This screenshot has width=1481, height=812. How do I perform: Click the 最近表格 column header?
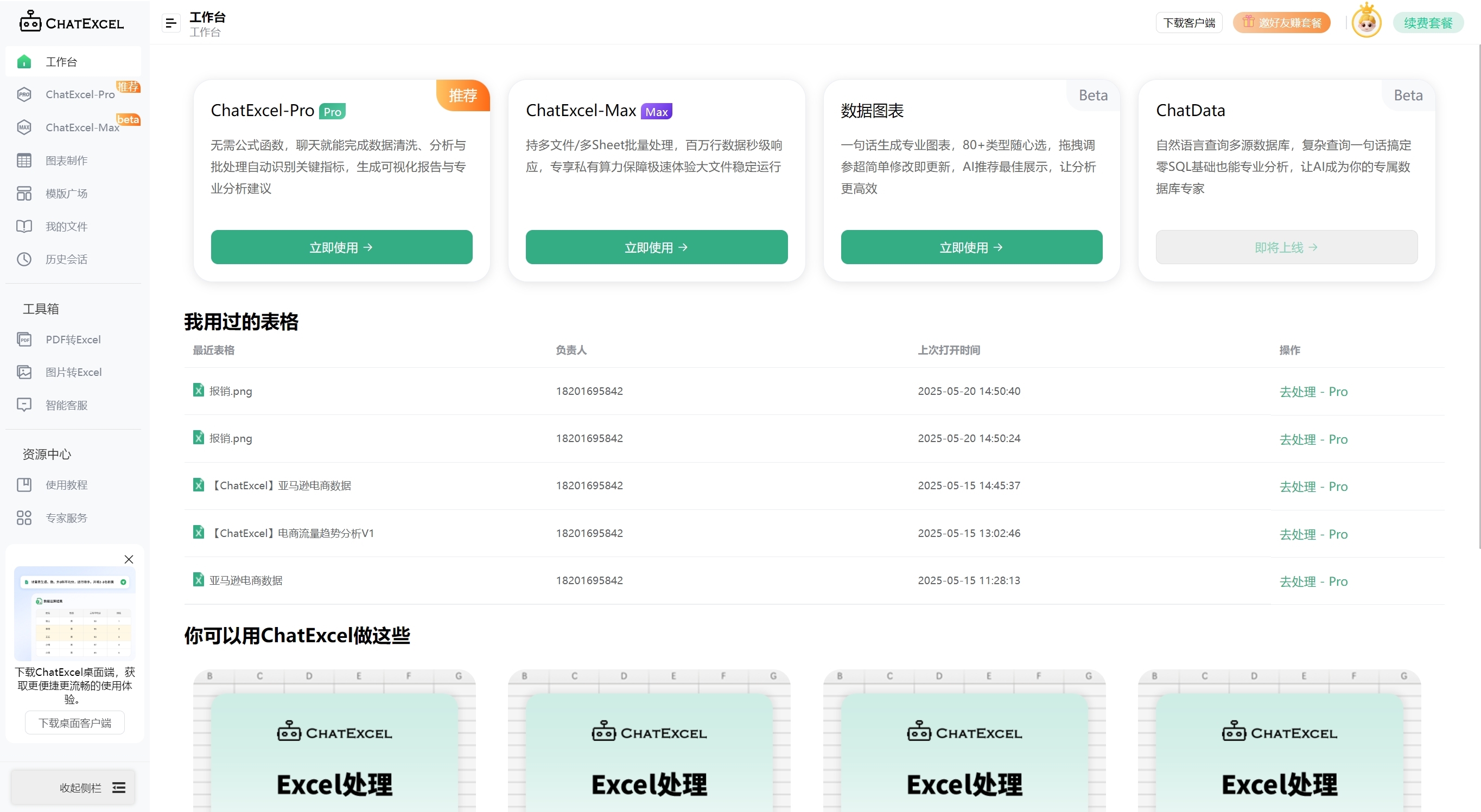click(213, 350)
